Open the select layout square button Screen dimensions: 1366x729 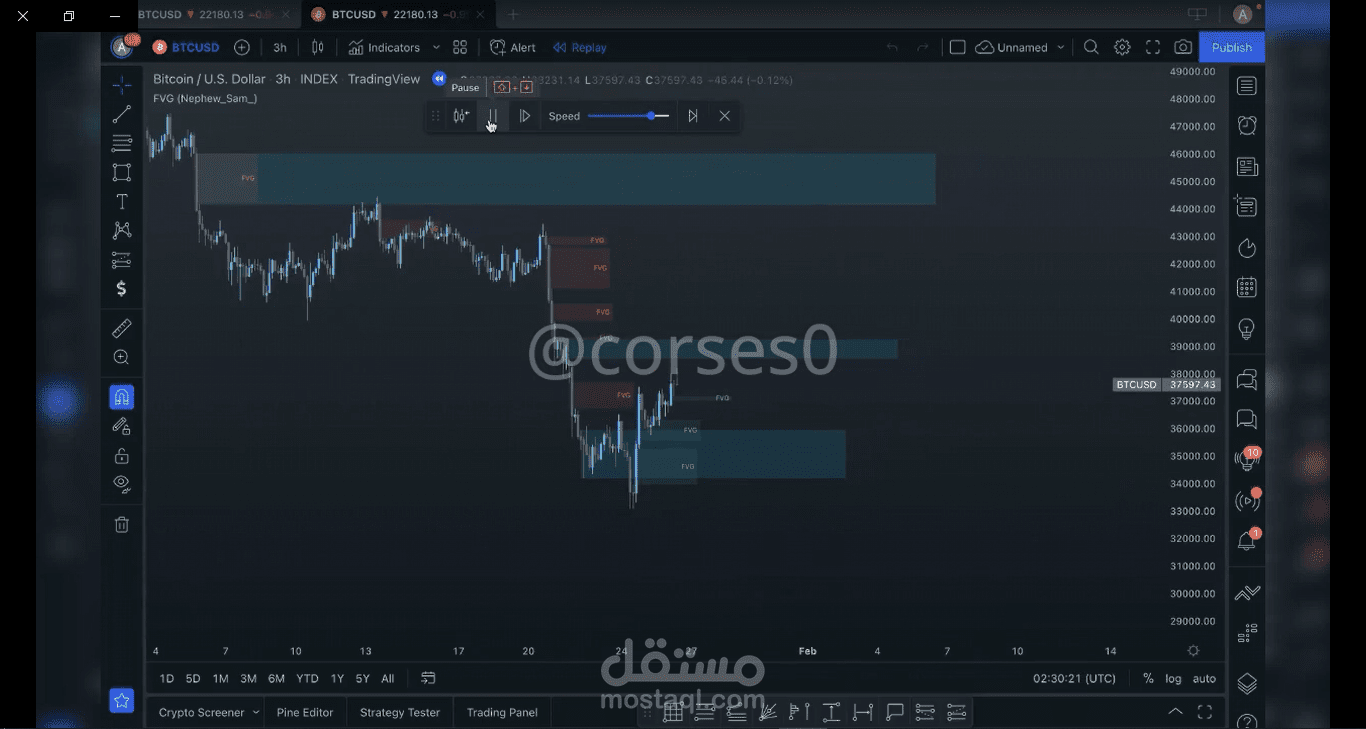pyautogui.click(x=957, y=47)
